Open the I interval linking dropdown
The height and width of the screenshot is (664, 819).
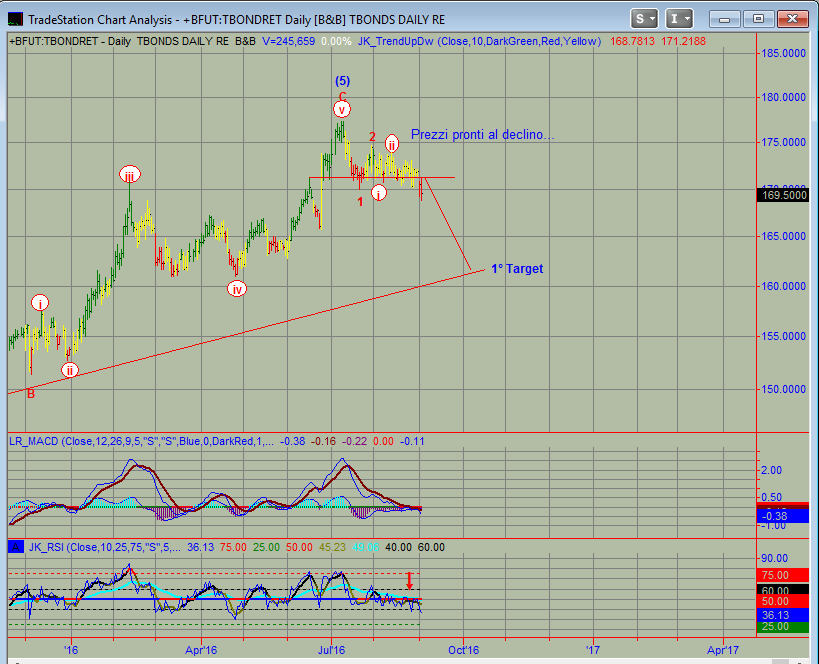680,18
